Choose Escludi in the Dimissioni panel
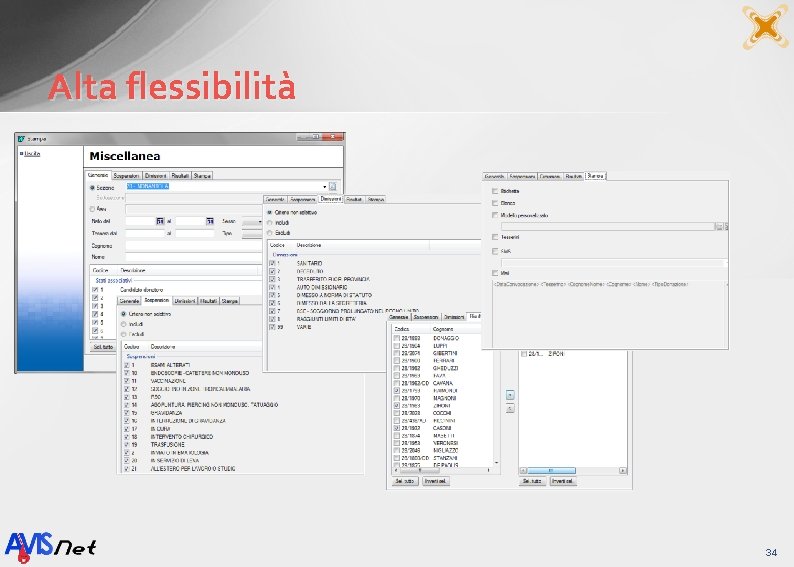Image resolution: width=794 pixels, height=567 pixels. [x=270, y=233]
